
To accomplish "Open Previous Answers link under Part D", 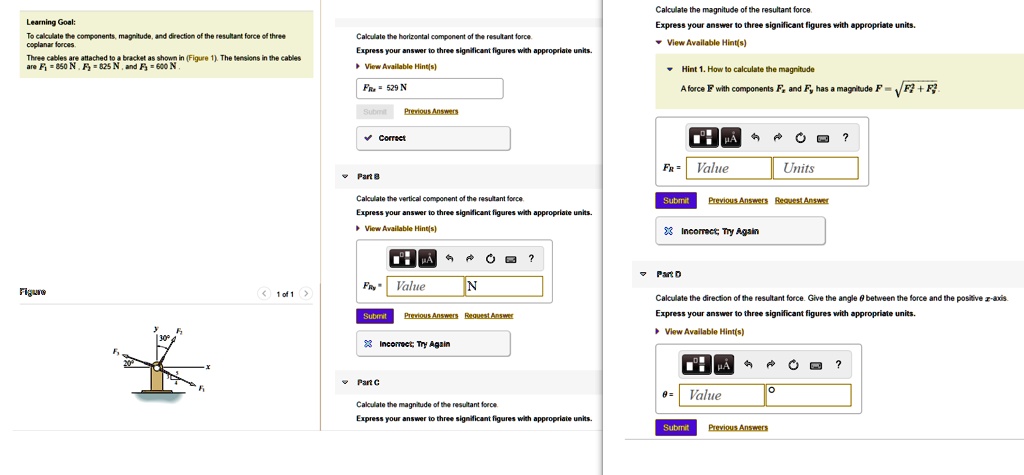I will (x=737, y=427).
